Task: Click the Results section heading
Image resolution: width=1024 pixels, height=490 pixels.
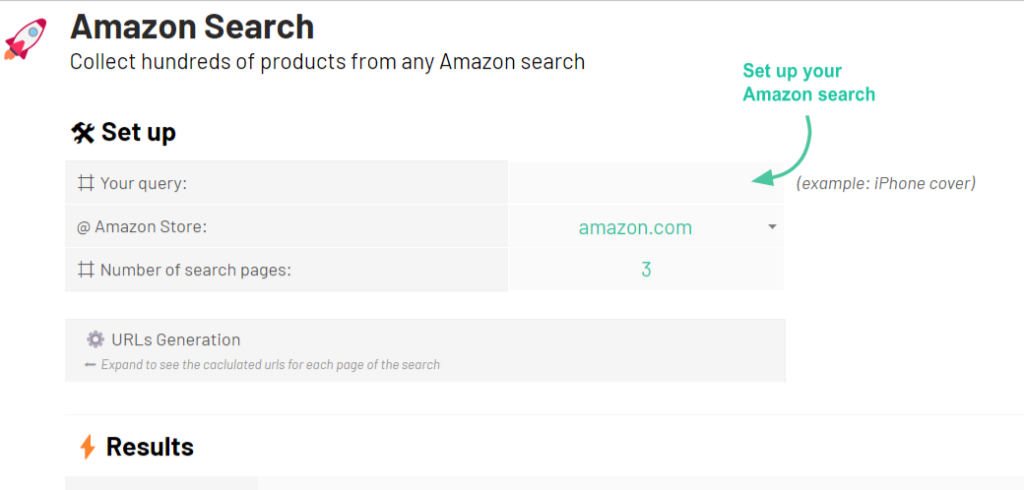Action: [x=150, y=448]
